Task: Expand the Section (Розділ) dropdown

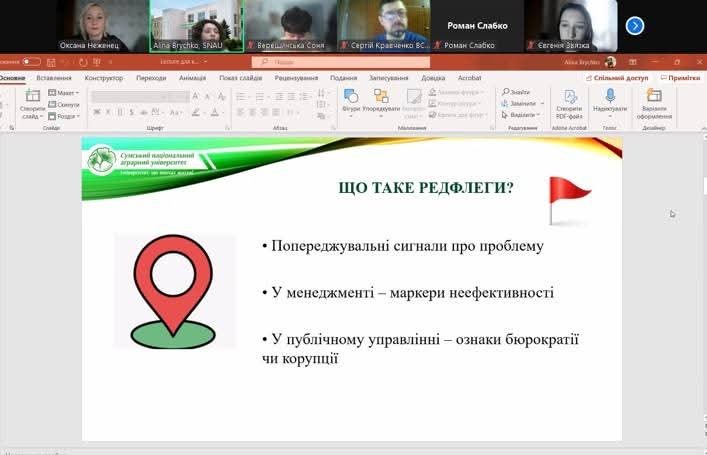Action: pos(66,116)
